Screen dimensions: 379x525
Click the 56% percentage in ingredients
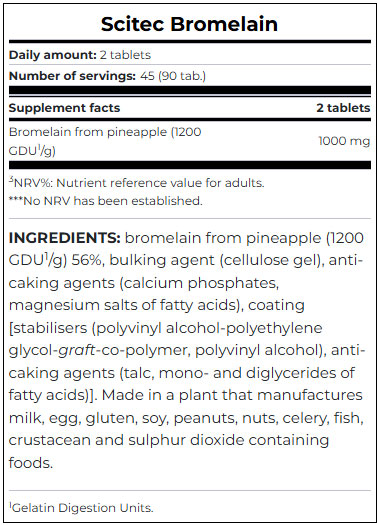[x=86, y=260]
